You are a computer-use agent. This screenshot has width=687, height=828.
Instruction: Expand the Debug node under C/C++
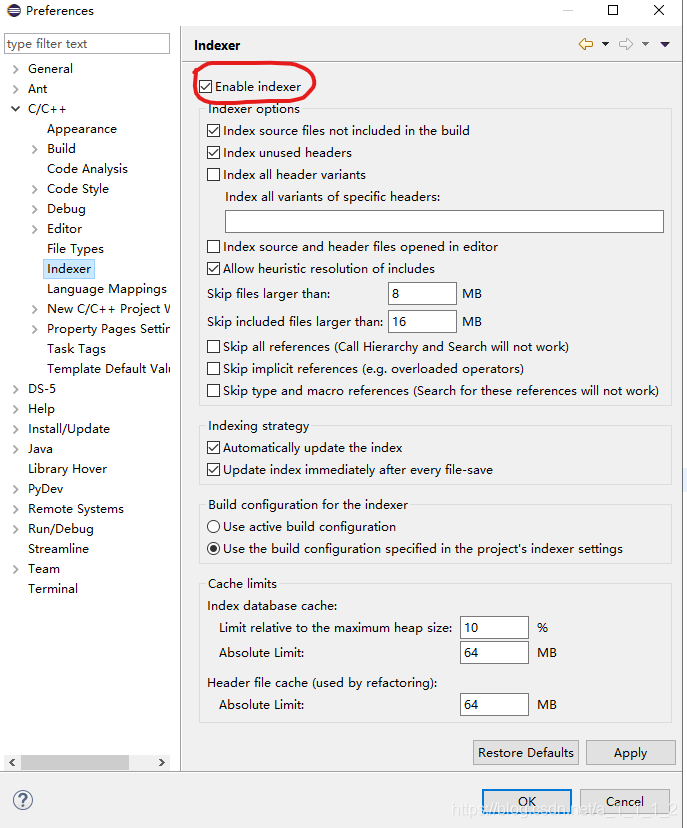pyautogui.click(x=34, y=209)
